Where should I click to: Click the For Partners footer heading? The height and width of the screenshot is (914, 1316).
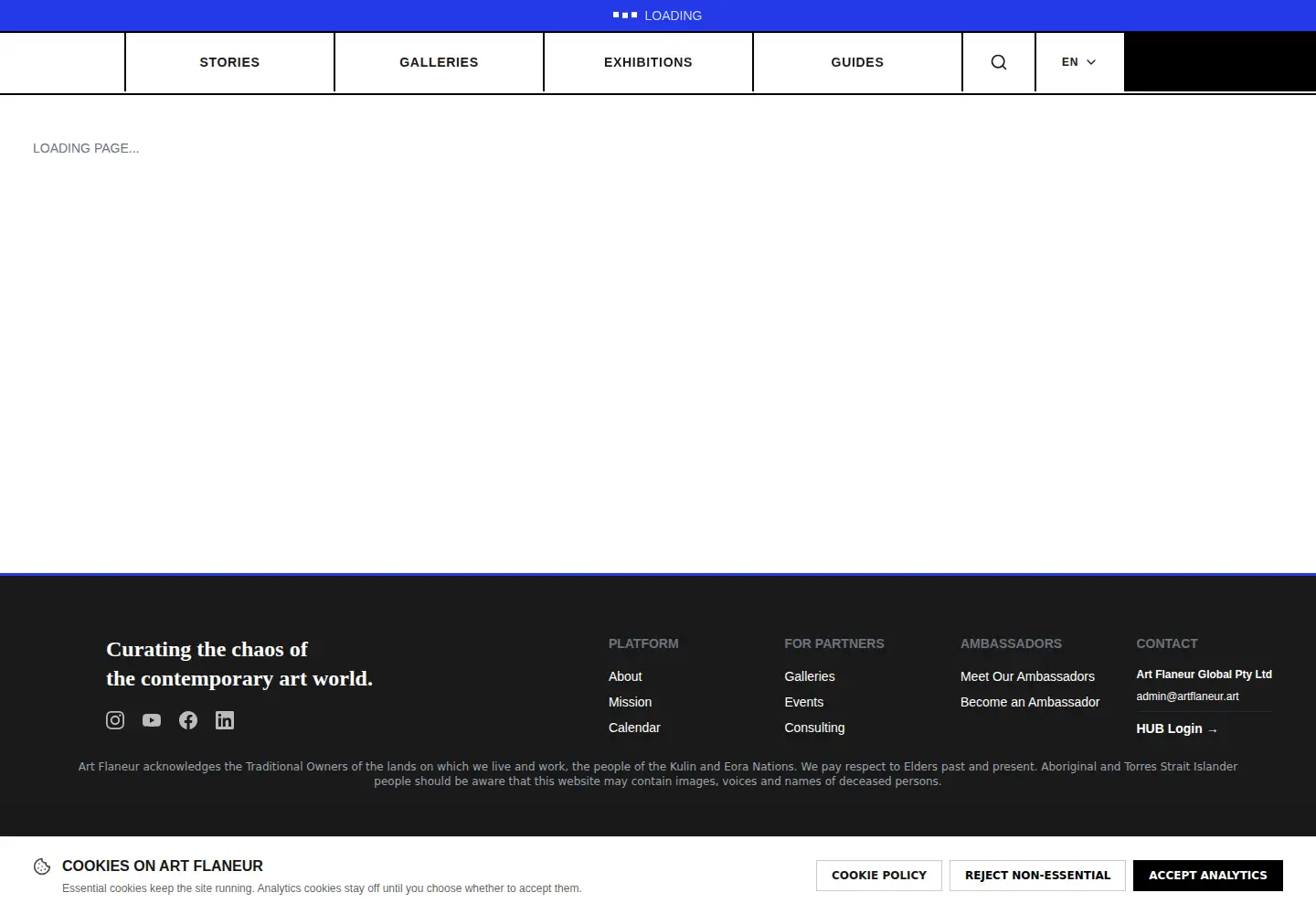coord(834,643)
